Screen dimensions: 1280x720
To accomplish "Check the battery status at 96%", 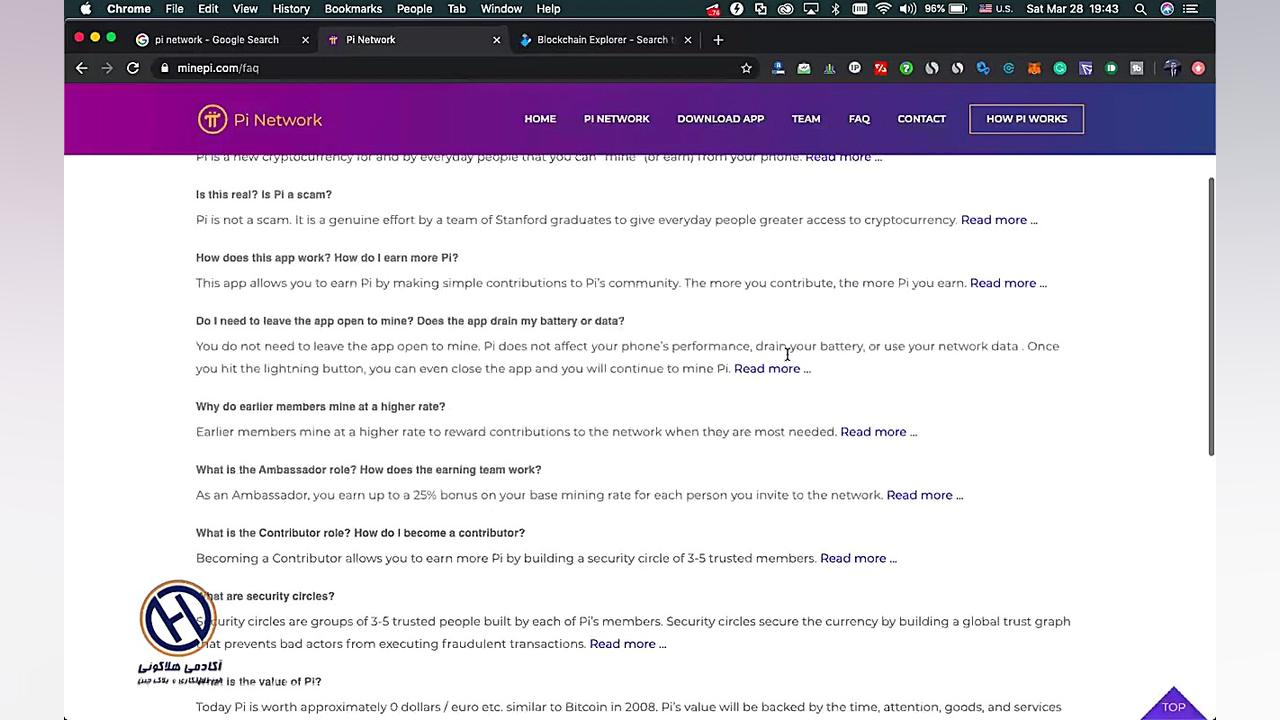I will (x=945, y=9).
